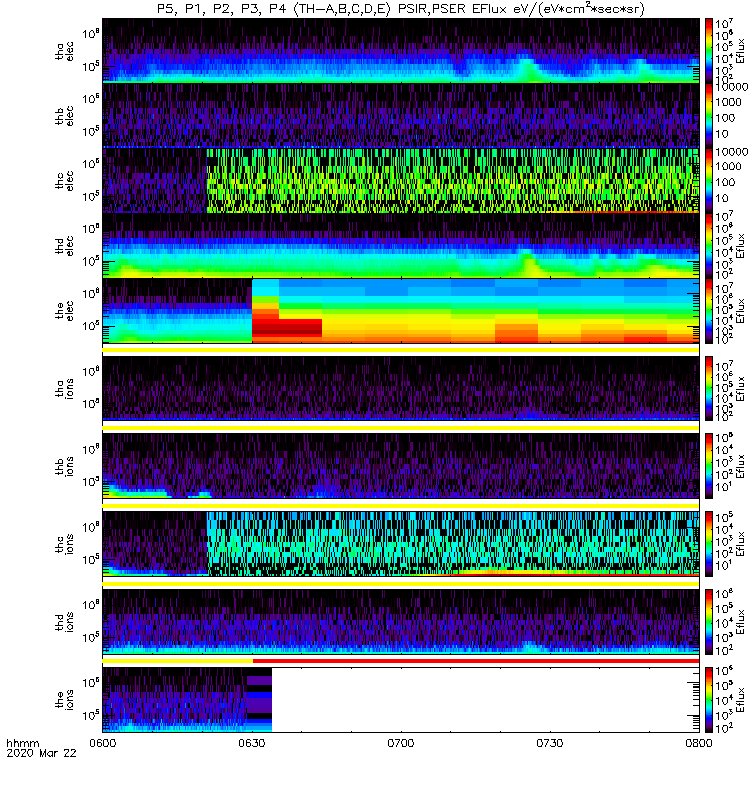
Task: Click the 'thb ions' panel label
Action: pyautogui.click(x=64, y=466)
